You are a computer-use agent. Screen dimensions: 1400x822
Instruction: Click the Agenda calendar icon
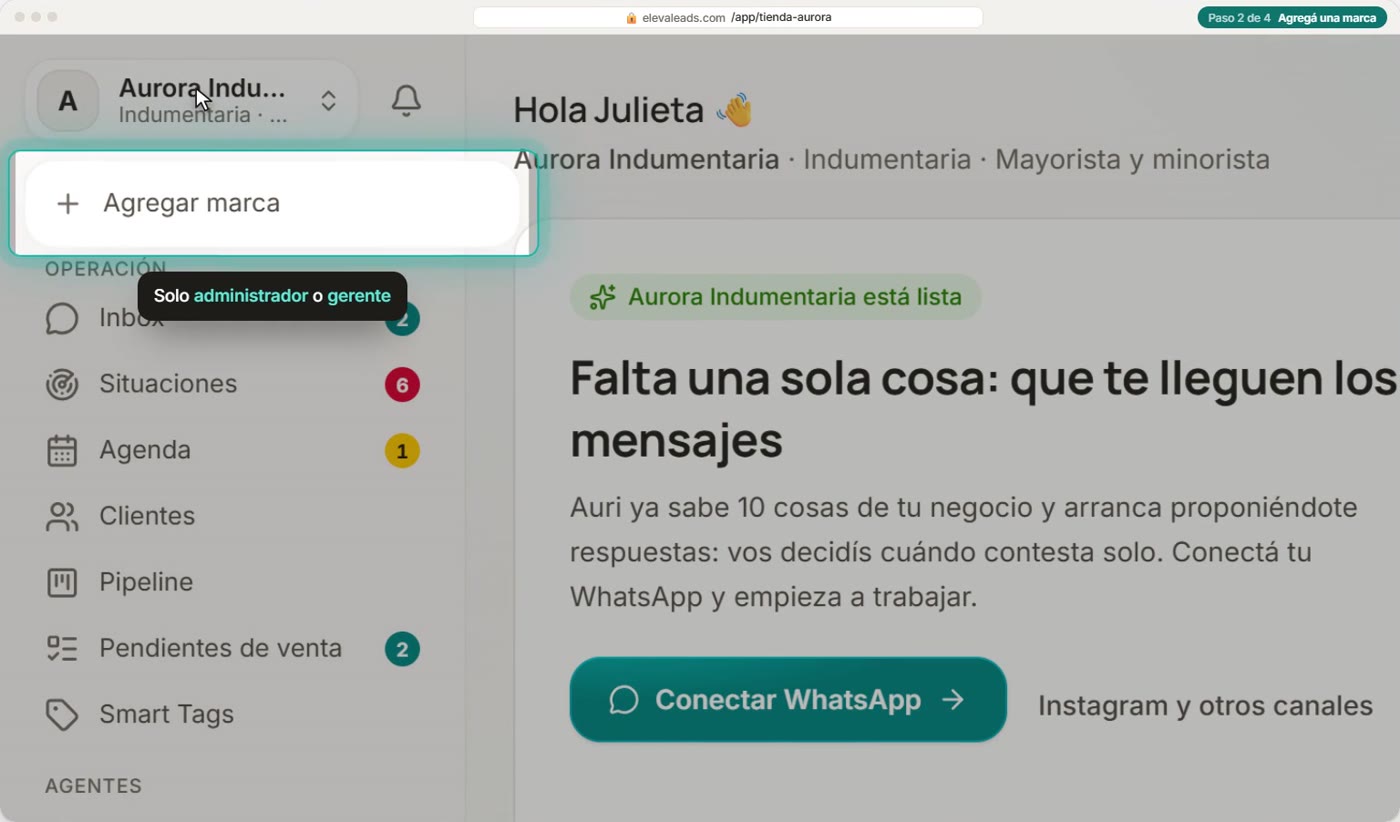tap(62, 450)
